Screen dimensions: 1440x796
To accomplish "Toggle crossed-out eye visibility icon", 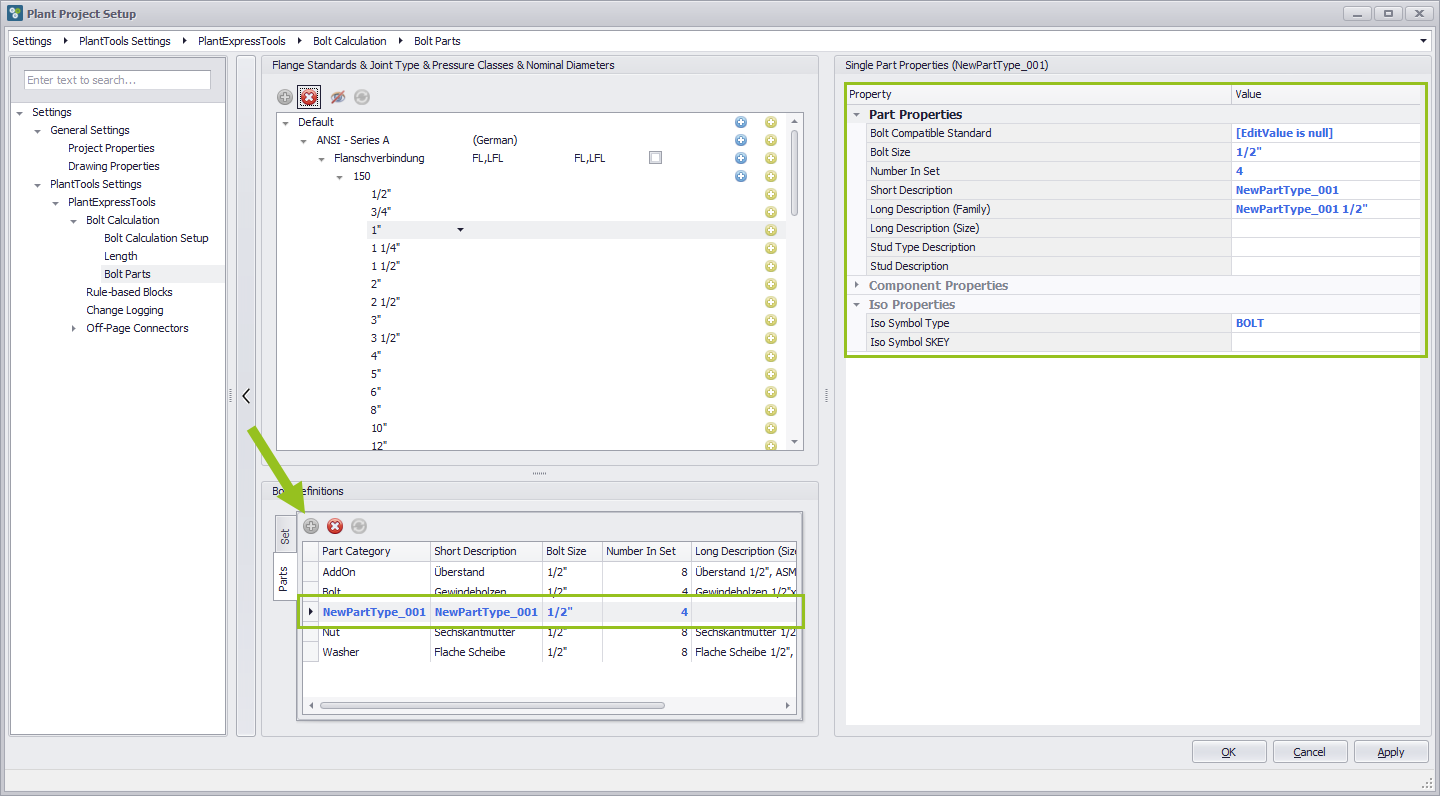I will pos(338,97).
